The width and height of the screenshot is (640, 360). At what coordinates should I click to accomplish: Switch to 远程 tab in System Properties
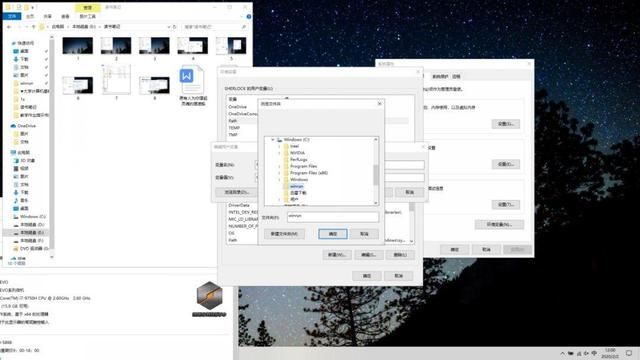pyautogui.click(x=456, y=76)
